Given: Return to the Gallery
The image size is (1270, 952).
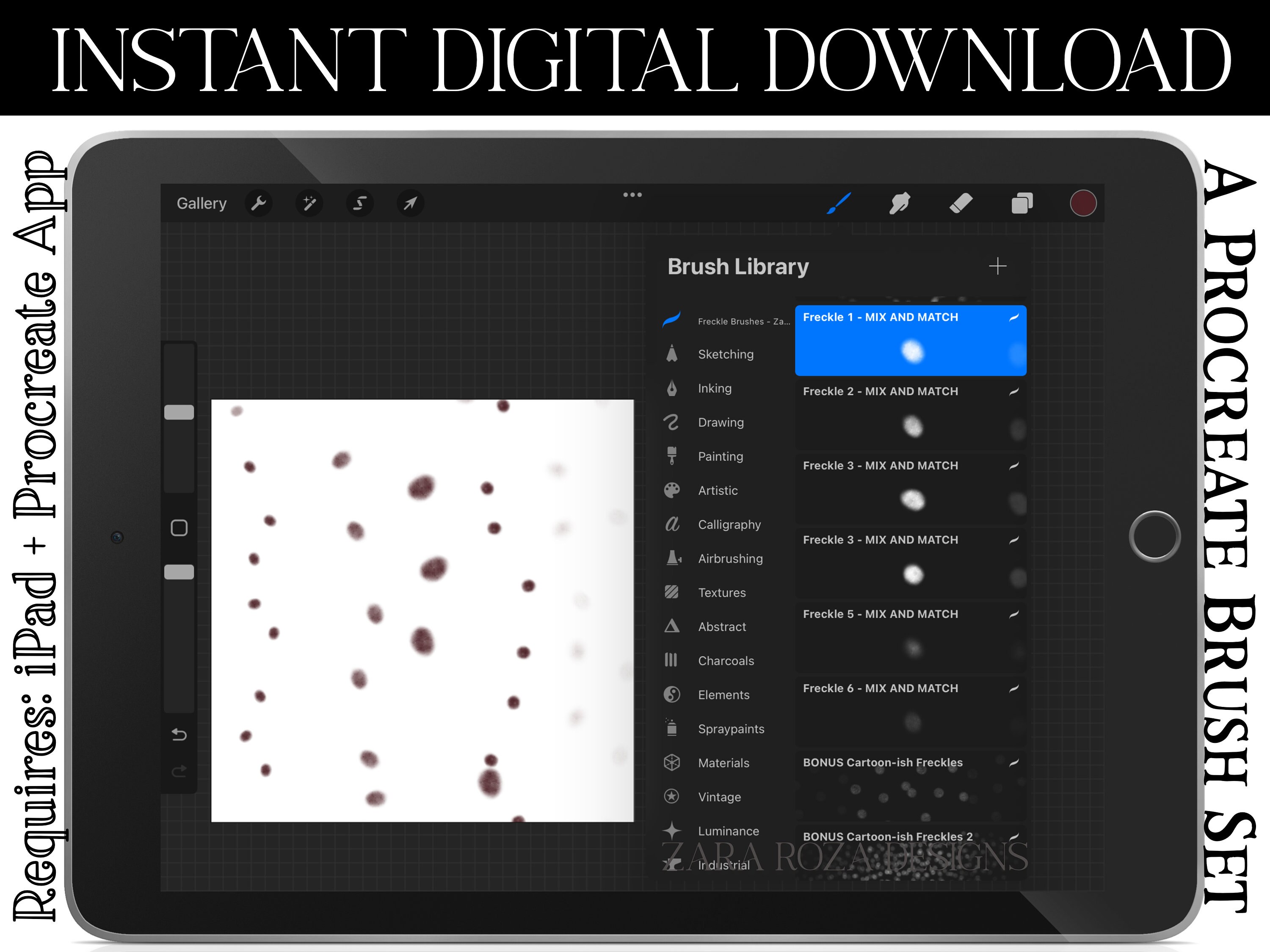Looking at the screenshot, I should coord(202,203).
